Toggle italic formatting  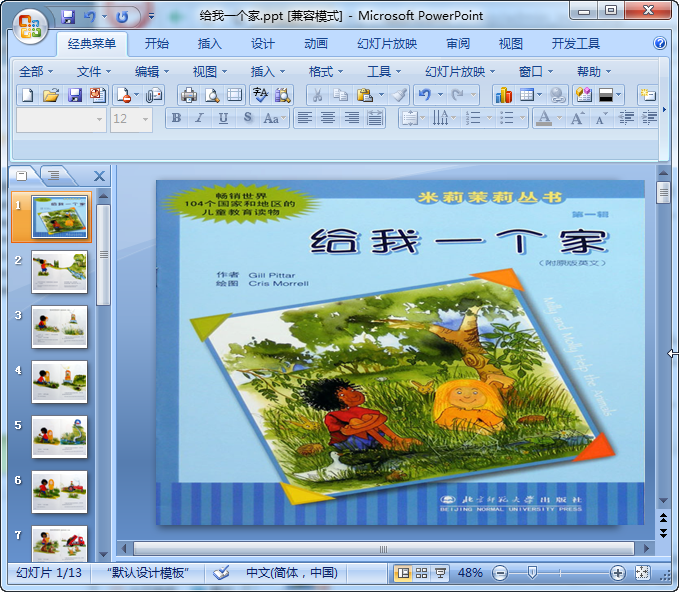[199, 118]
